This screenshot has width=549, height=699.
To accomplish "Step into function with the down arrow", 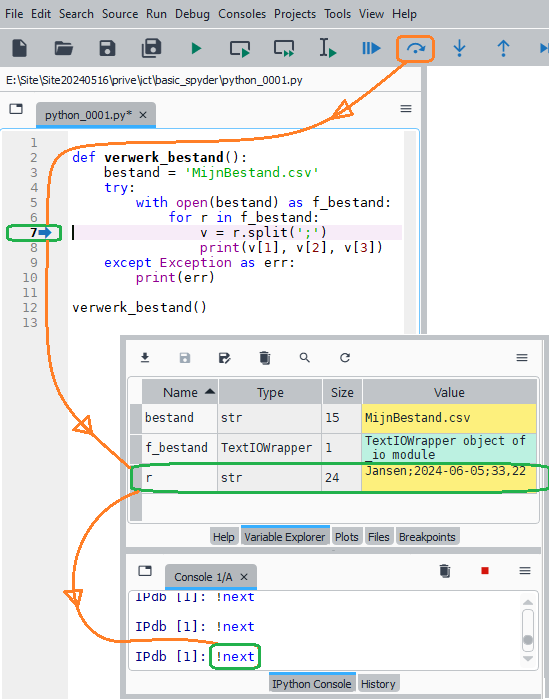I will tap(459, 48).
